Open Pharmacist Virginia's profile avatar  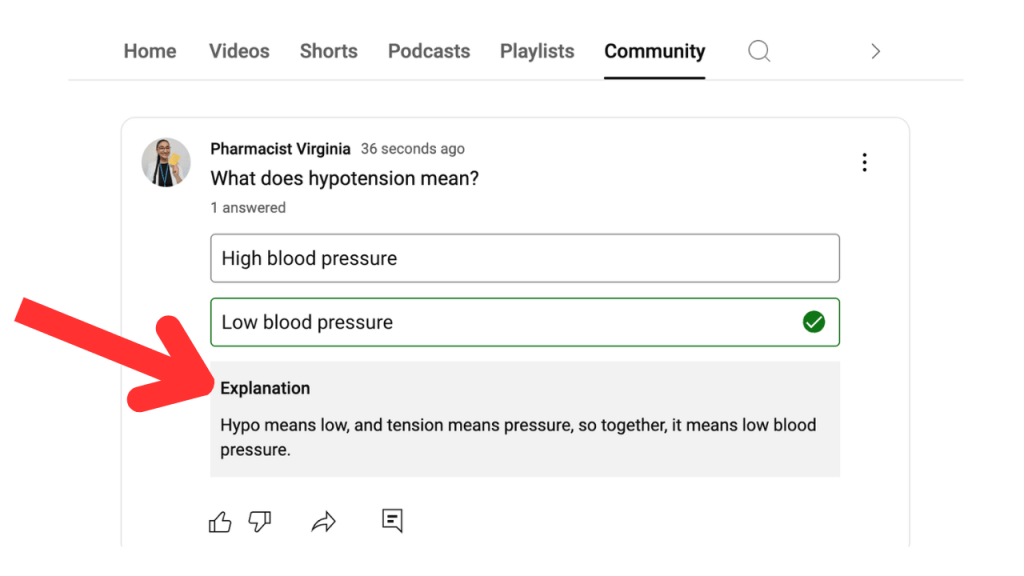166,162
